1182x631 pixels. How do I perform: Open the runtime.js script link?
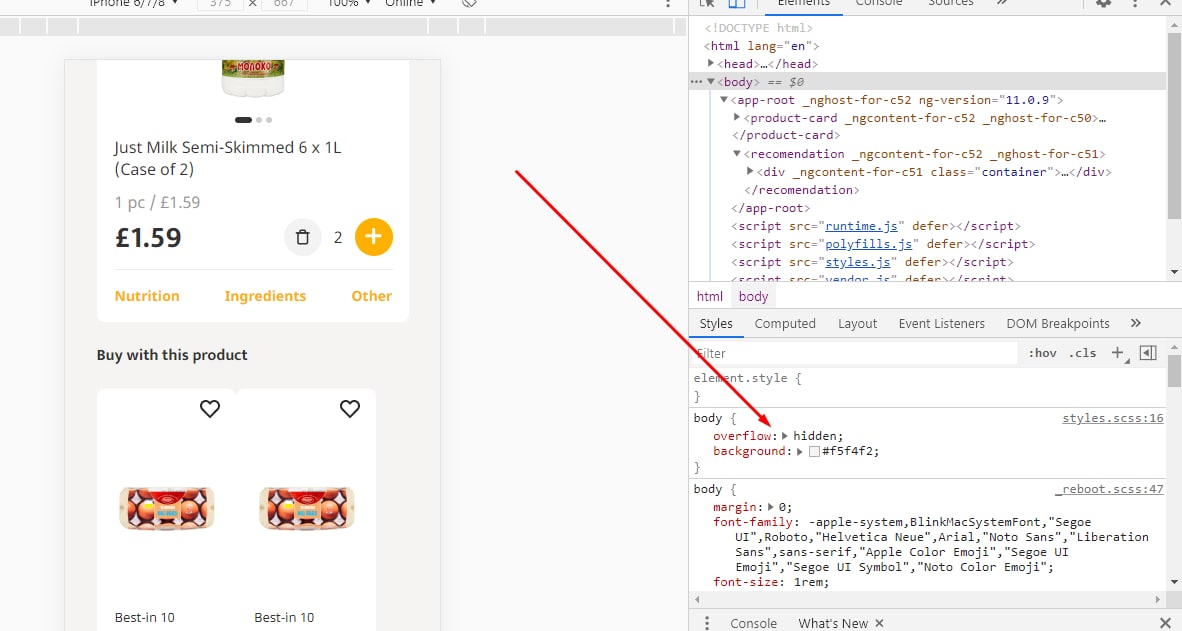click(862, 226)
